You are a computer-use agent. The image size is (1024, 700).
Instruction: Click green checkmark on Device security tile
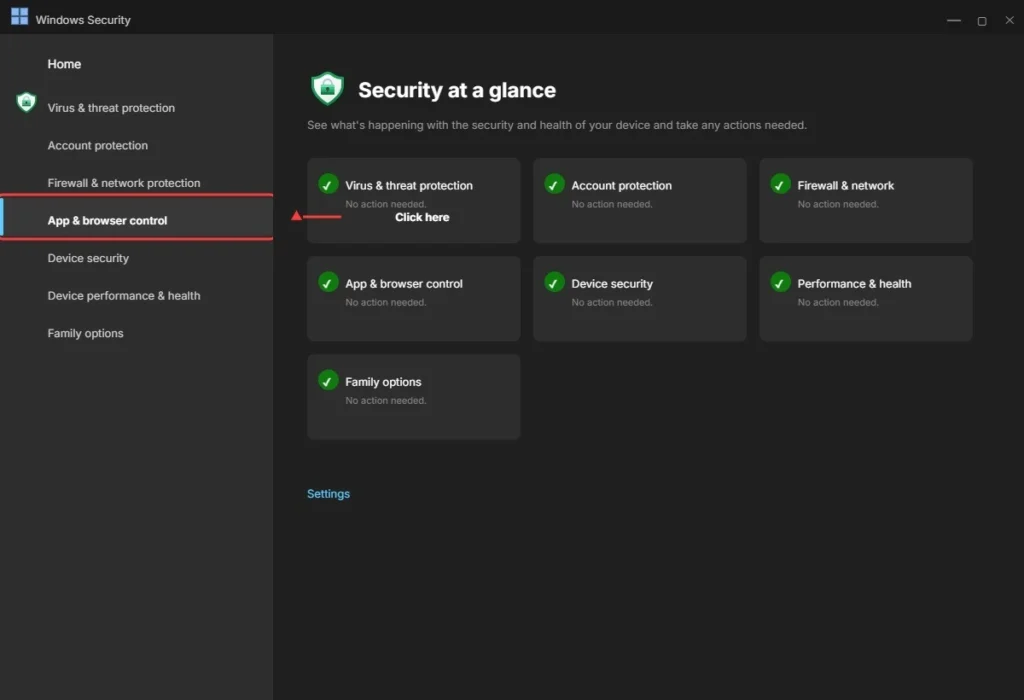tap(554, 283)
